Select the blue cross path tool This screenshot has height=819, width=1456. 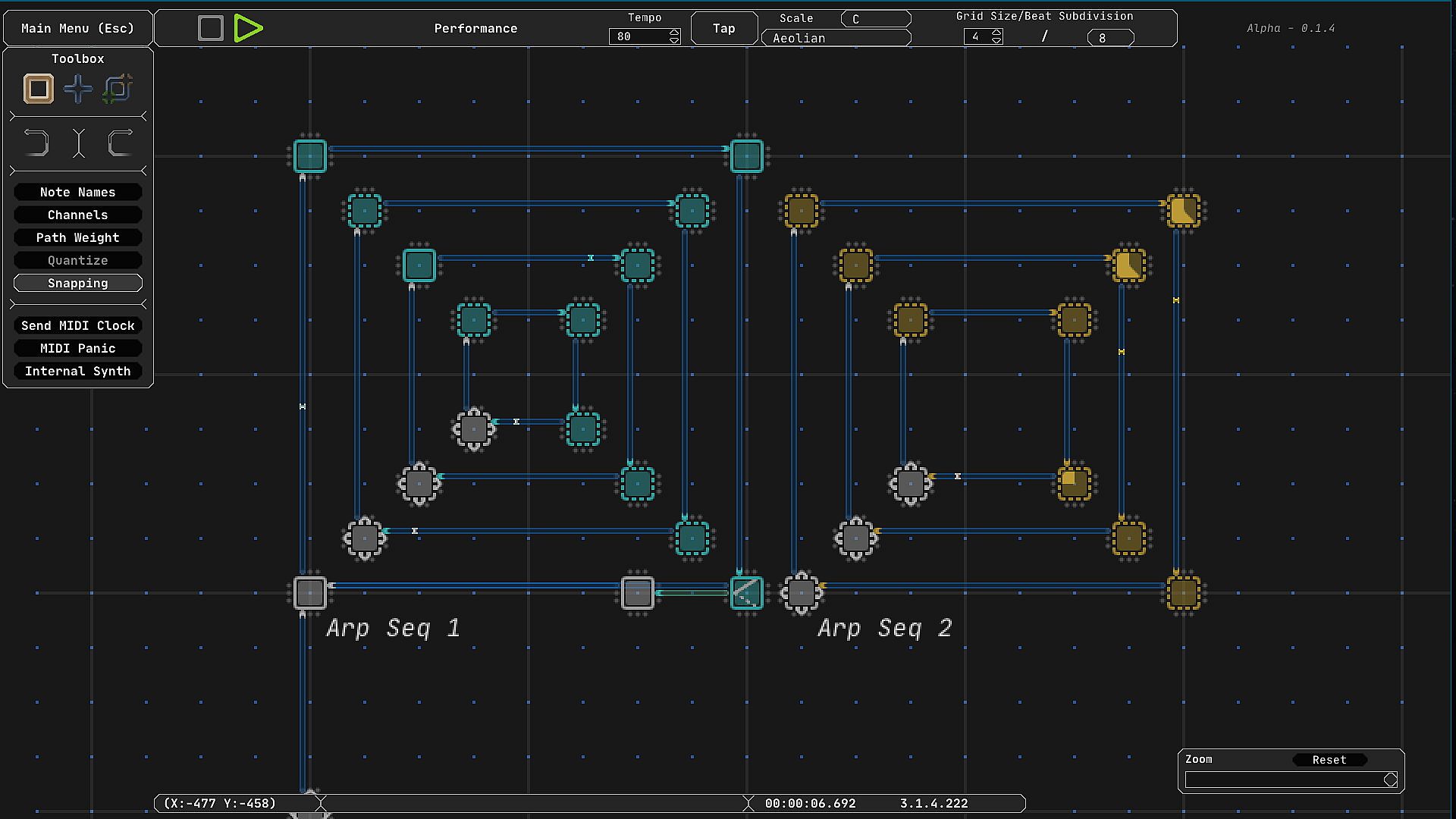78,89
